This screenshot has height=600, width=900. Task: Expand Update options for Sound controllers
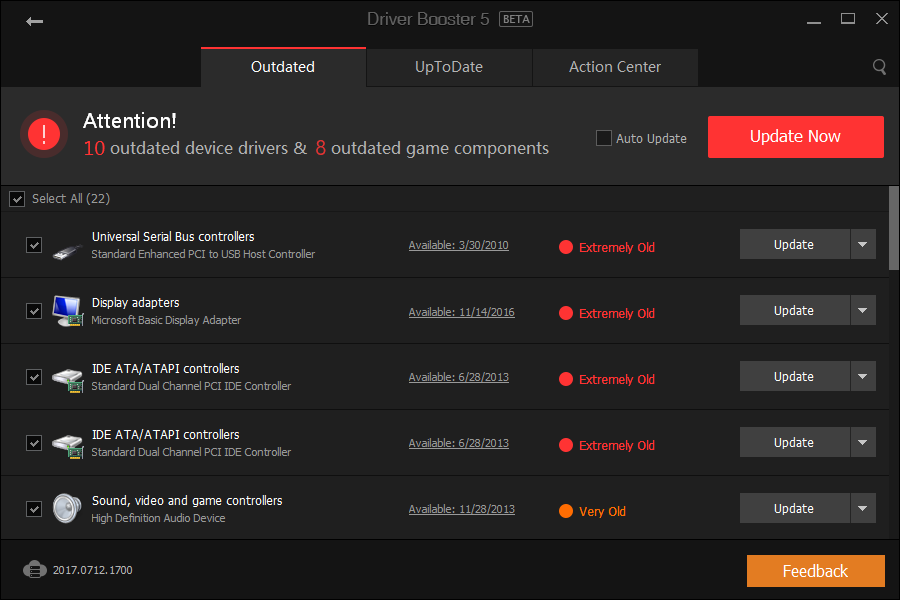[x=863, y=508]
